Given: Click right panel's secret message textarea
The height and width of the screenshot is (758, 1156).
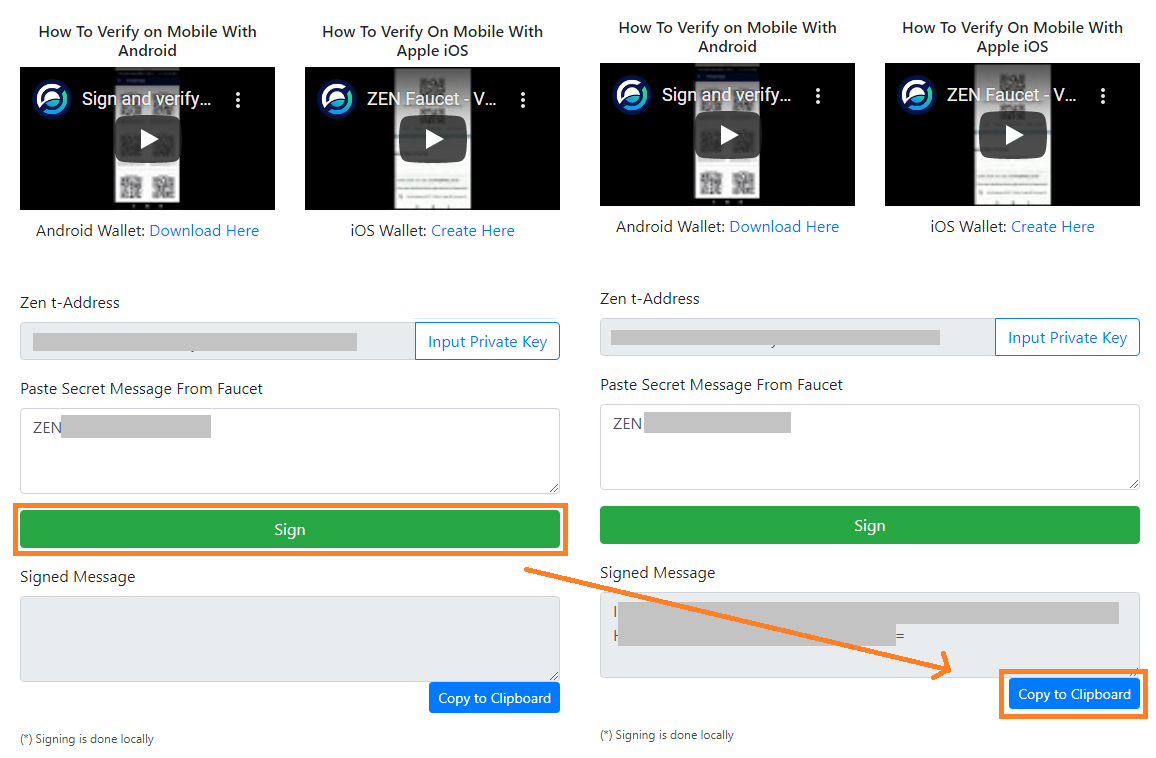Looking at the screenshot, I should pyautogui.click(x=870, y=447).
